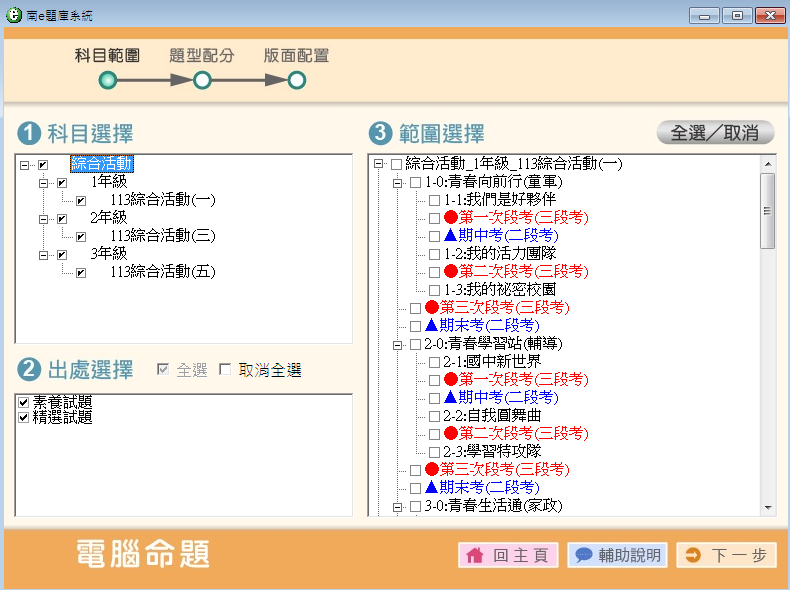Image resolution: width=790 pixels, height=590 pixels.
Task: Uncheck 113綜合活動(五) checkbox
Action: point(81,273)
